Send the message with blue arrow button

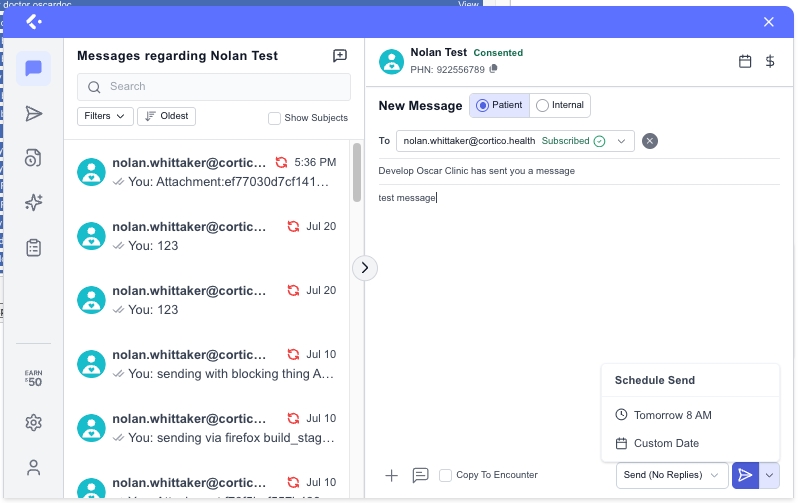(x=745, y=475)
